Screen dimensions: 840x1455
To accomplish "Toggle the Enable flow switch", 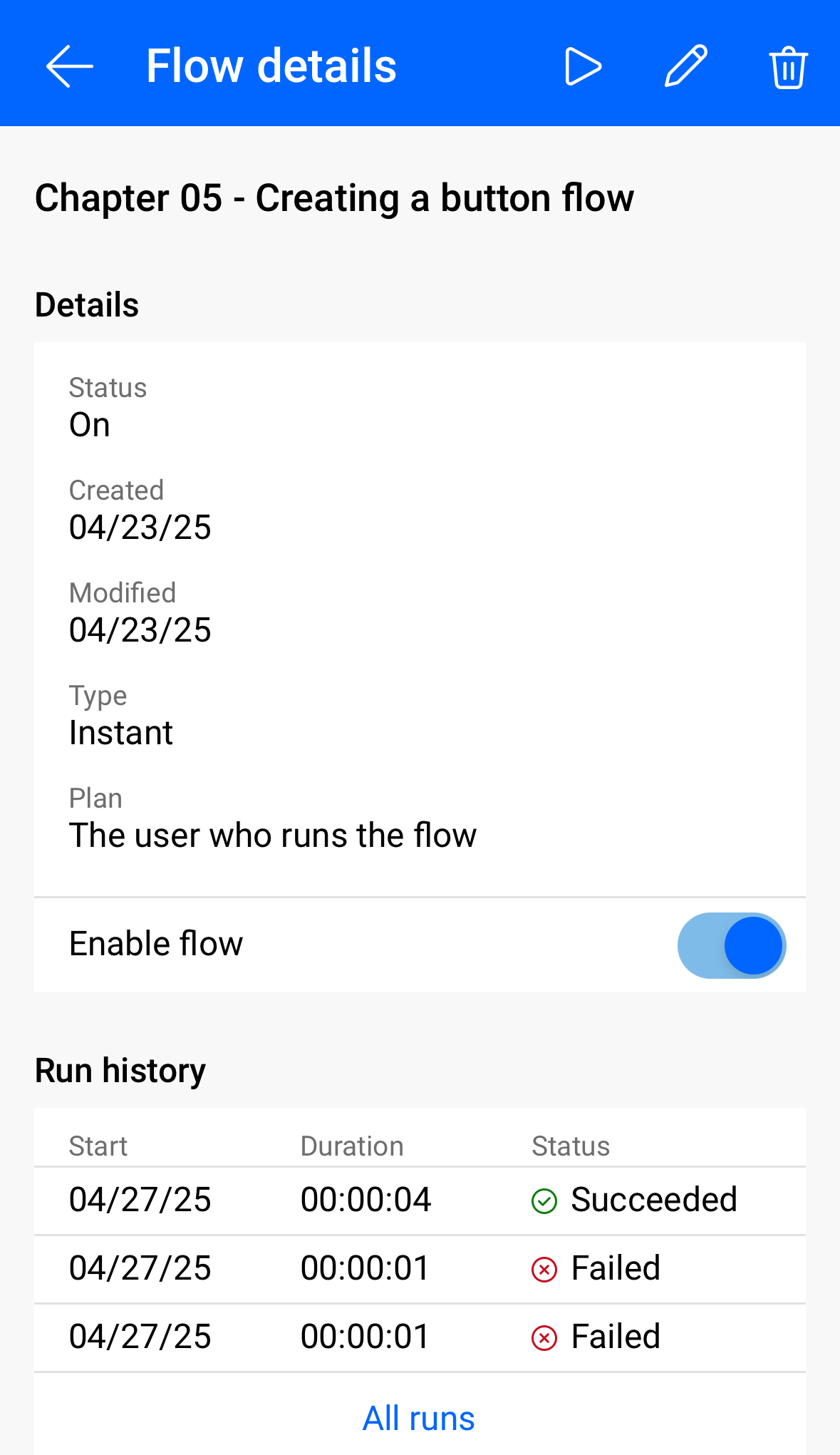I will 731,945.
